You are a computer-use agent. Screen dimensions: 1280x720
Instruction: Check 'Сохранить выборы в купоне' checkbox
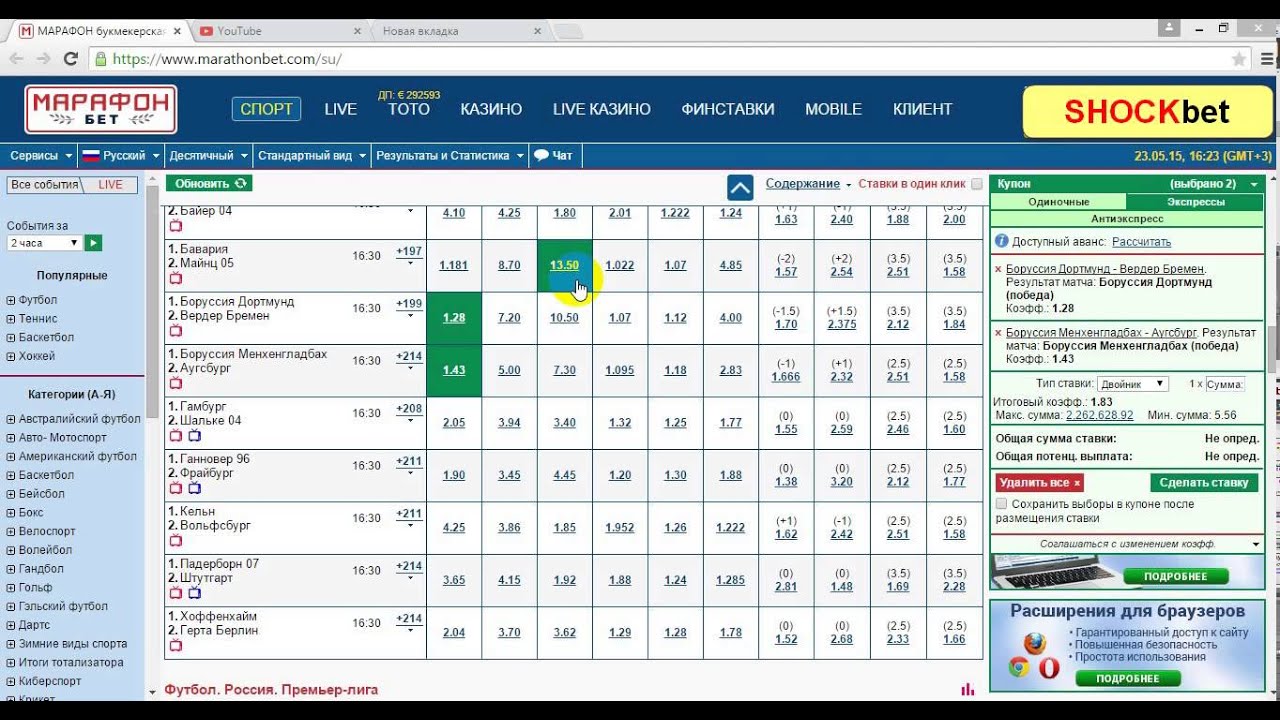(x=1001, y=504)
